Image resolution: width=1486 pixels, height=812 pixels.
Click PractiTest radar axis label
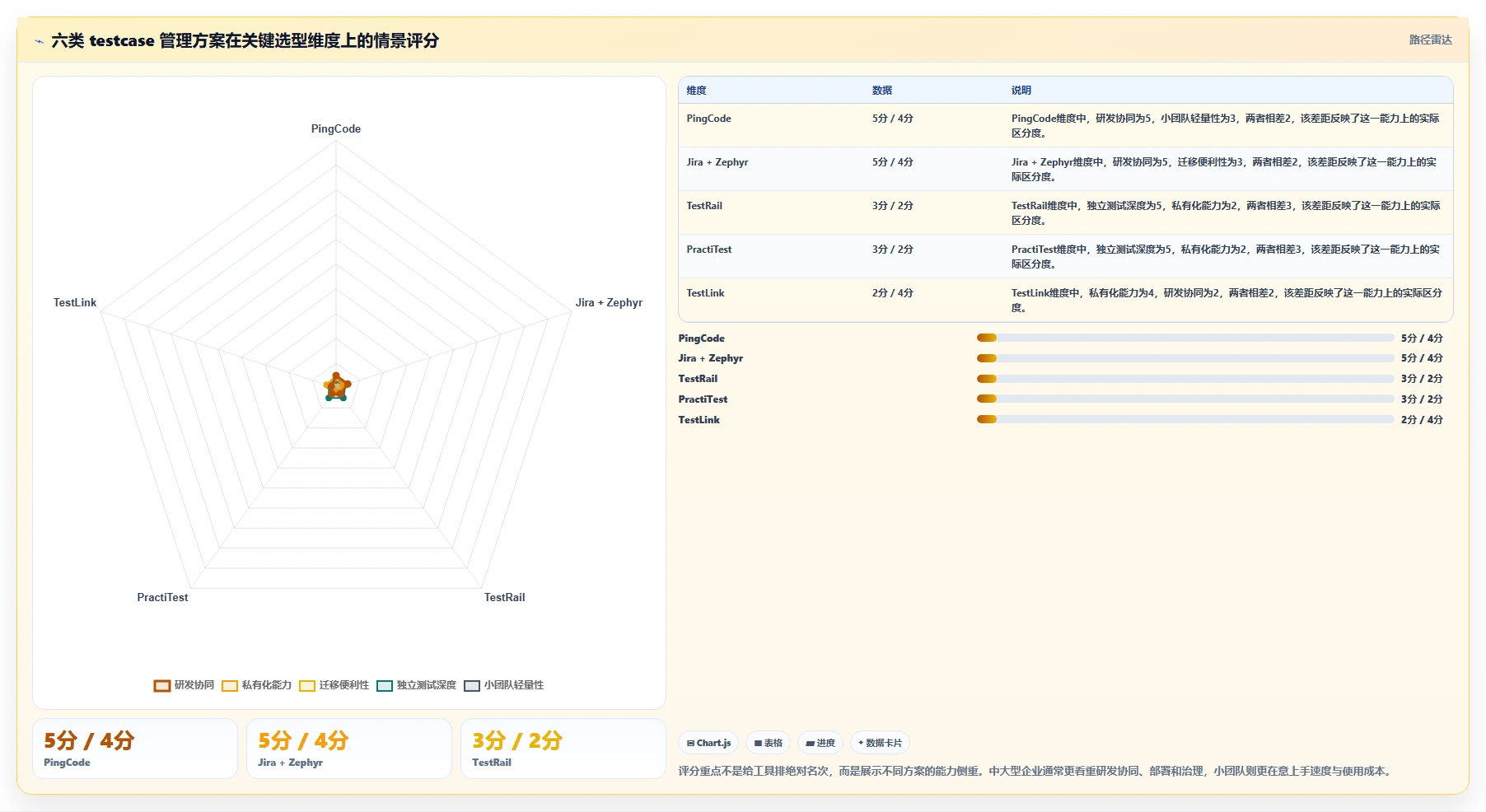pyautogui.click(x=162, y=597)
